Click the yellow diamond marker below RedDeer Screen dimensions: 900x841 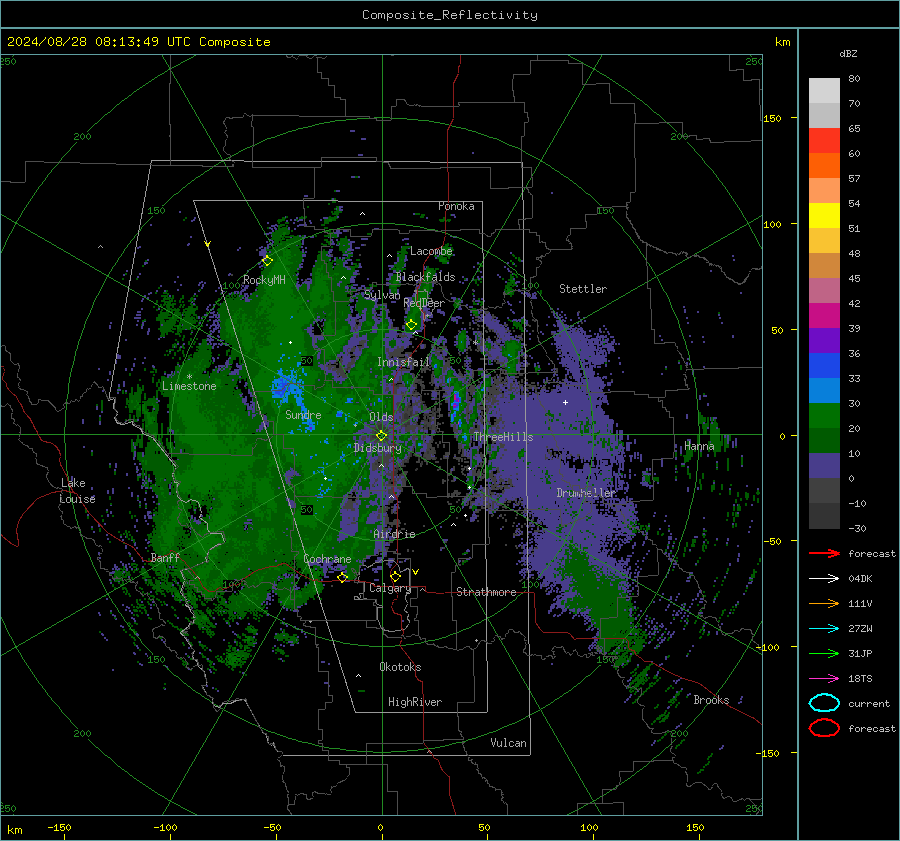tap(411, 325)
